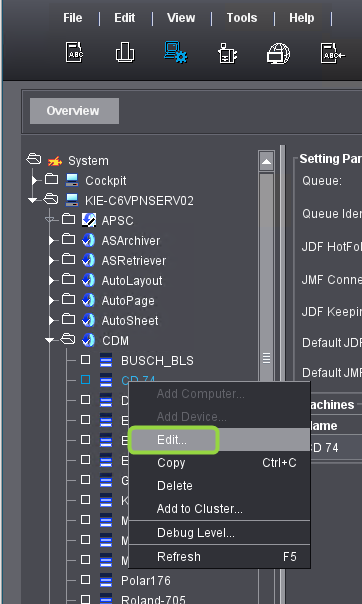Click the Cockpit computer icon
362x604 pixels.
72,180
